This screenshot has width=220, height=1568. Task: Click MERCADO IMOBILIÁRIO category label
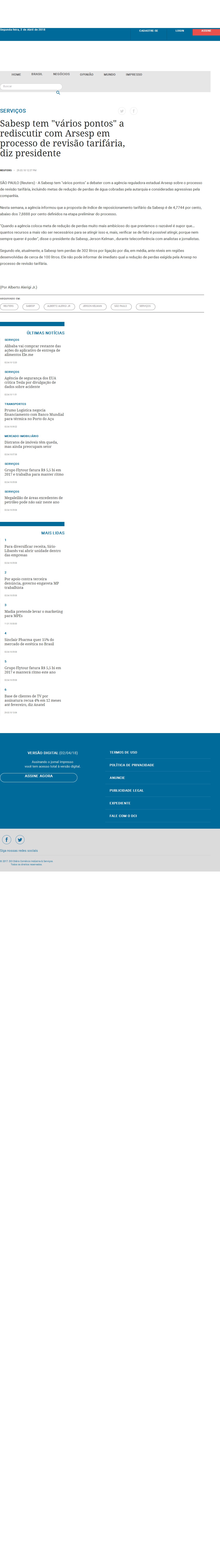(21, 436)
